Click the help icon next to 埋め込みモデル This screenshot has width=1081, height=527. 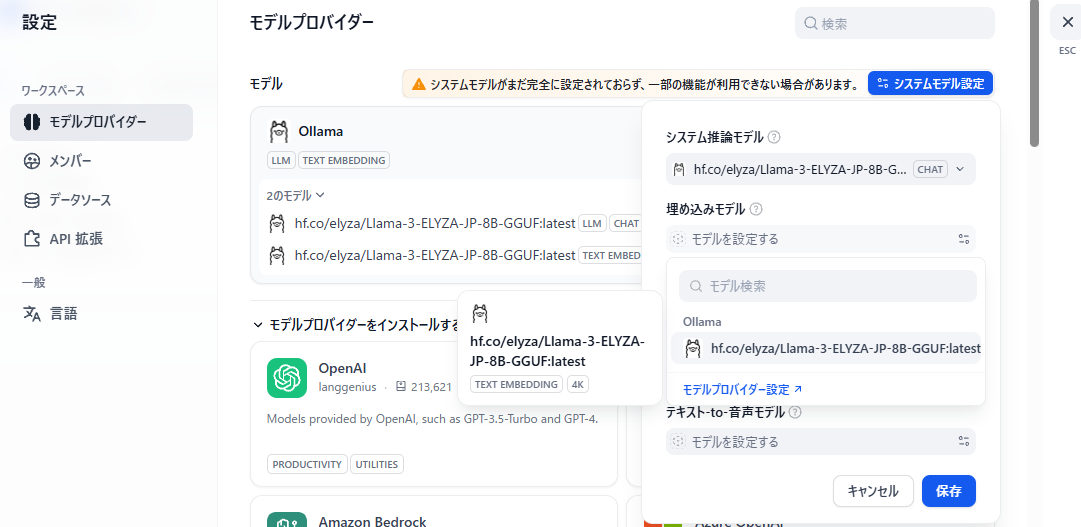(x=756, y=209)
